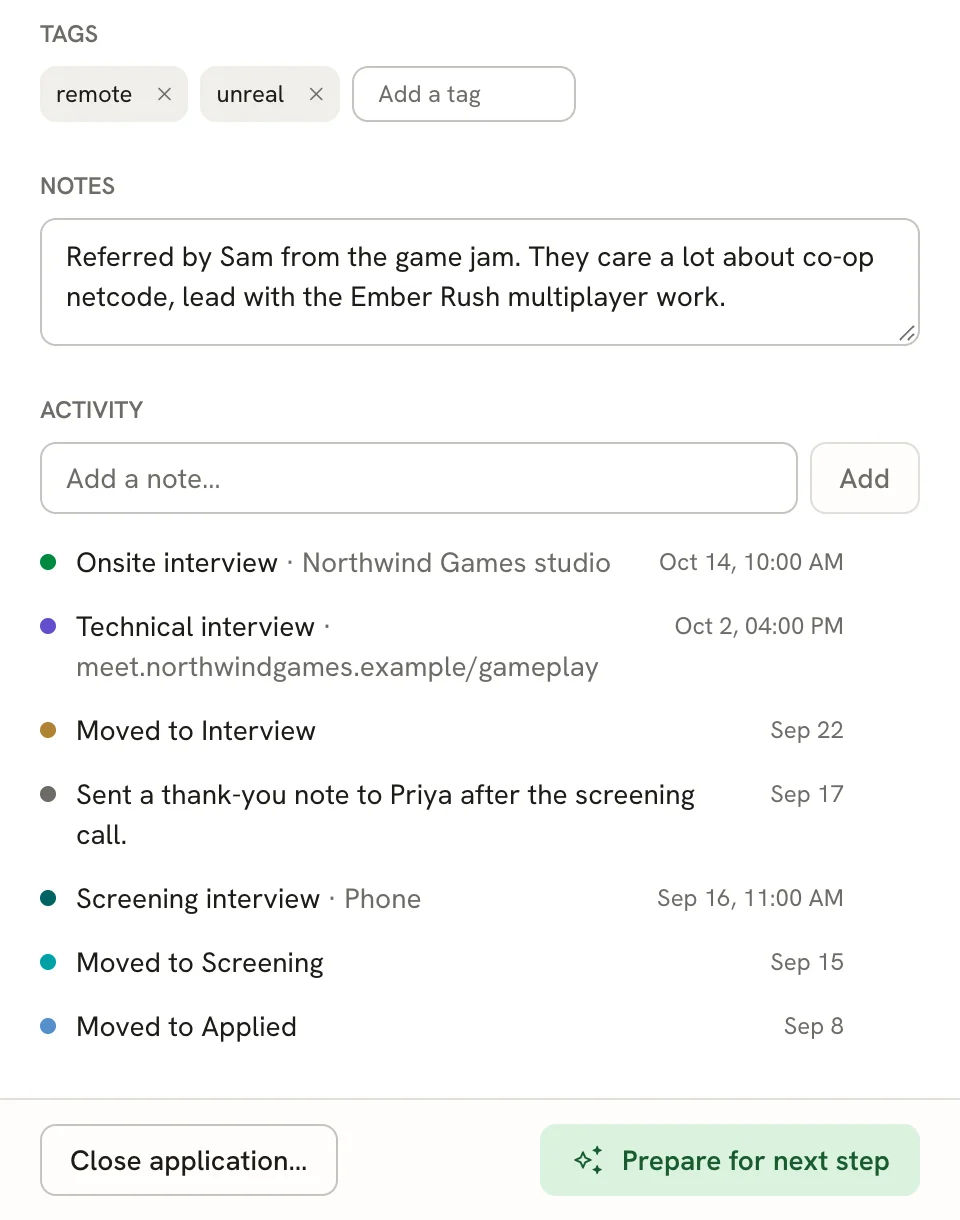Click the Sep 22 date
The width and height of the screenshot is (960, 1220).
[x=807, y=730]
